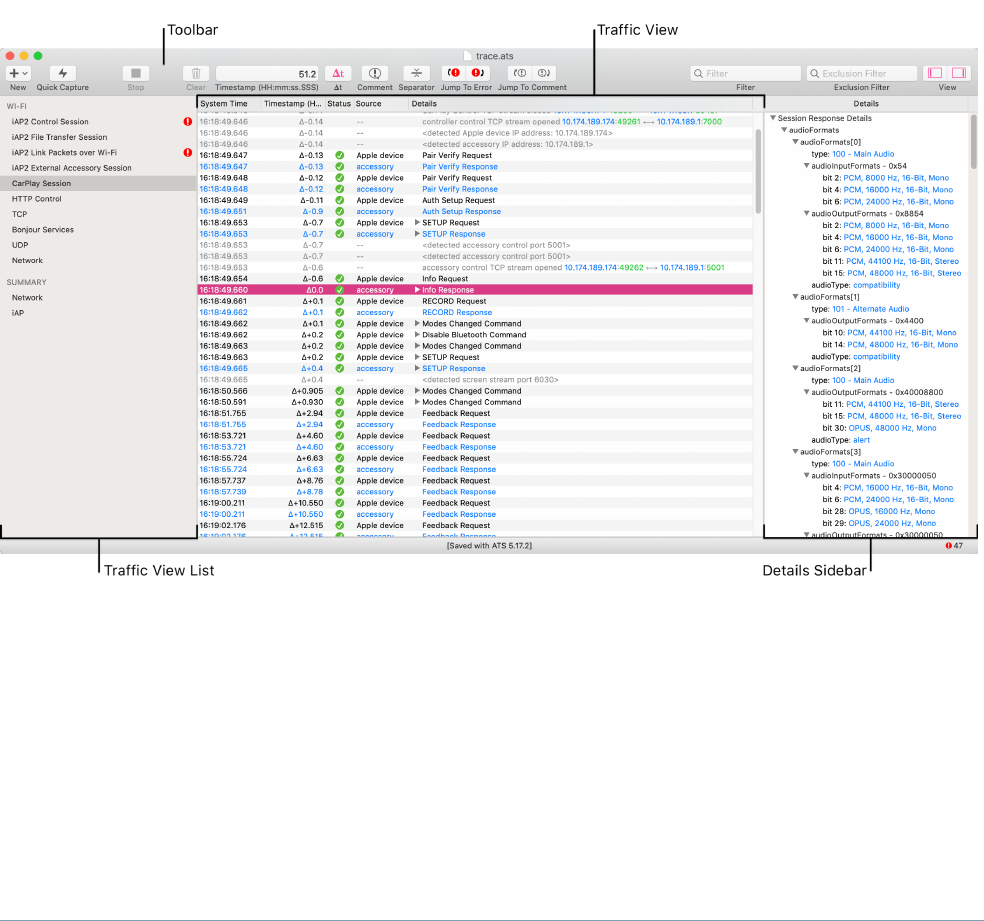Collapse the Session Response Details tree
This screenshot has height=921, width=984.
click(773, 118)
